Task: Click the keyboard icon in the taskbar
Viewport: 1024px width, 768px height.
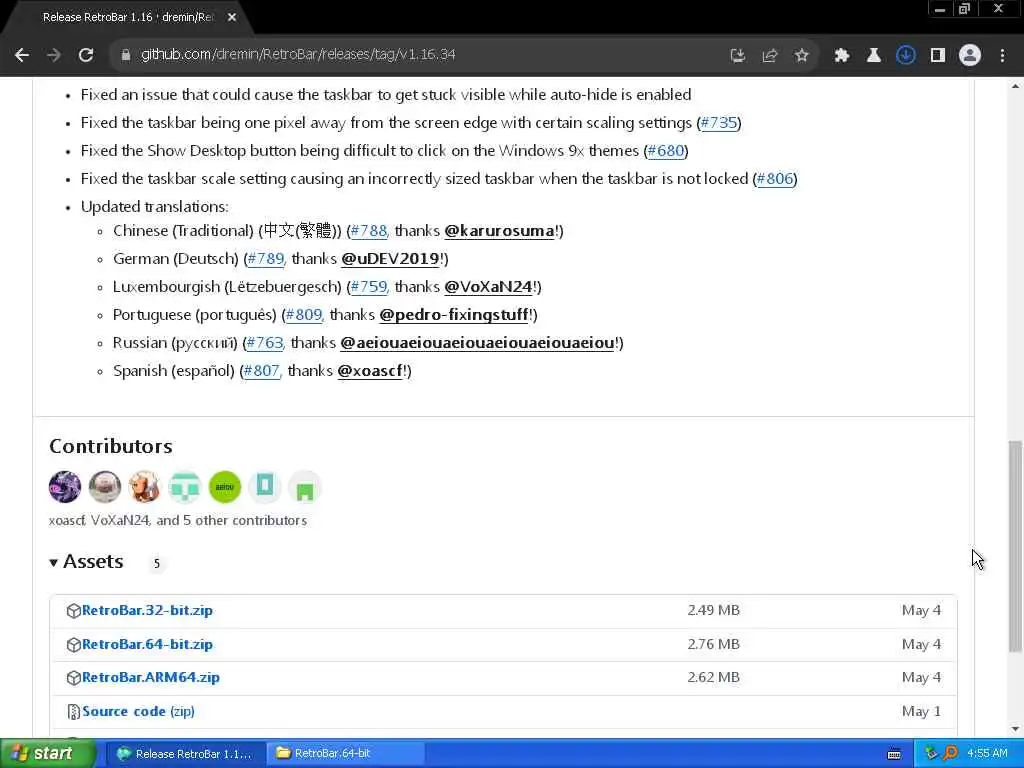Action: coord(894,754)
